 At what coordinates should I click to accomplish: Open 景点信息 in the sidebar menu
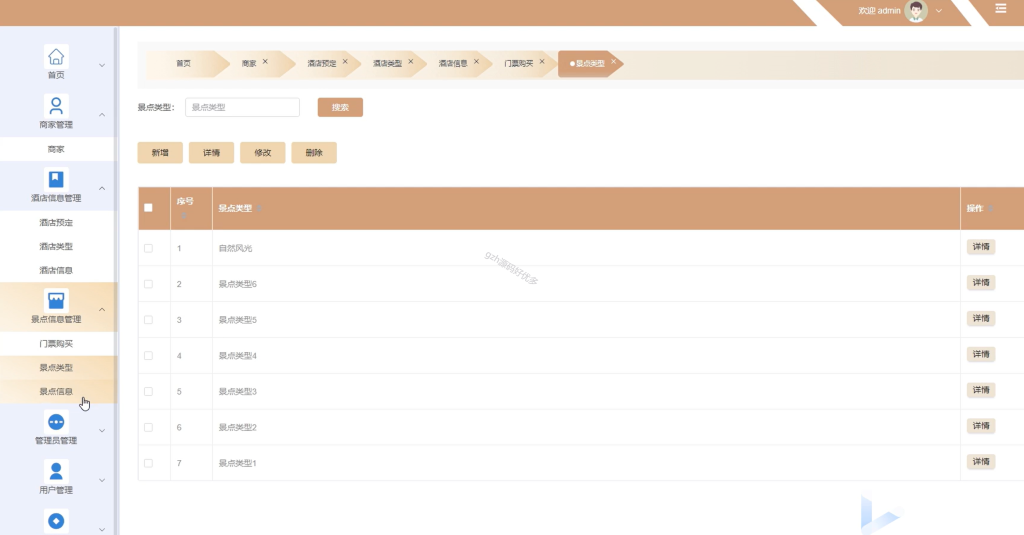[x=56, y=391]
